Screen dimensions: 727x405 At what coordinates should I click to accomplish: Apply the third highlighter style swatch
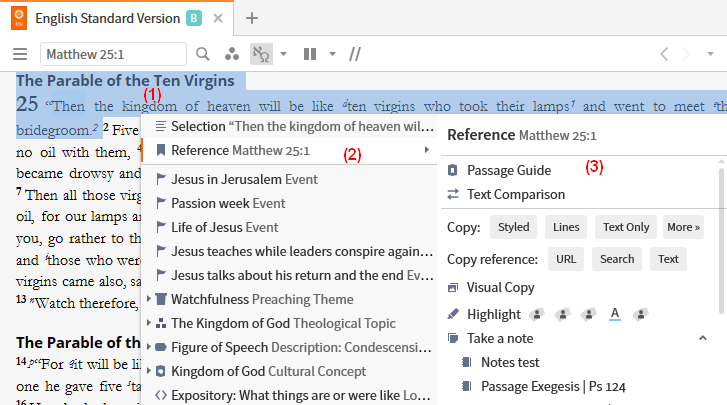pyautogui.click(x=589, y=314)
